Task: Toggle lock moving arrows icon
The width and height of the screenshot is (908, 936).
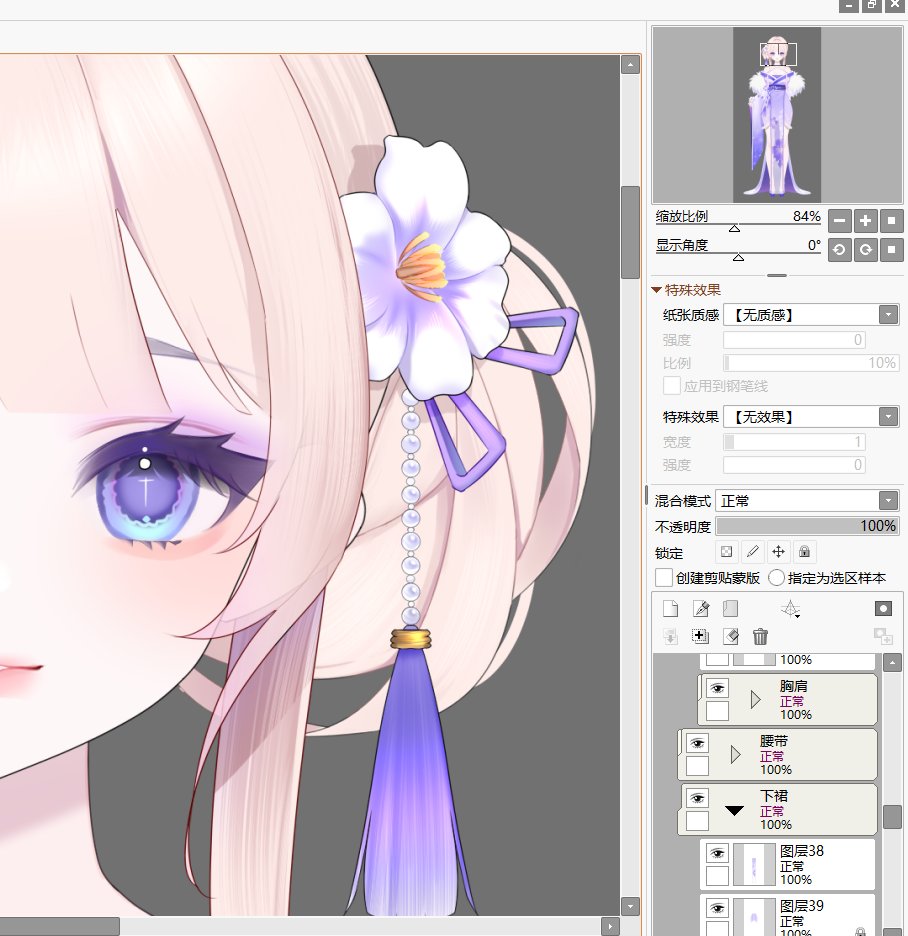Action: click(x=778, y=552)
